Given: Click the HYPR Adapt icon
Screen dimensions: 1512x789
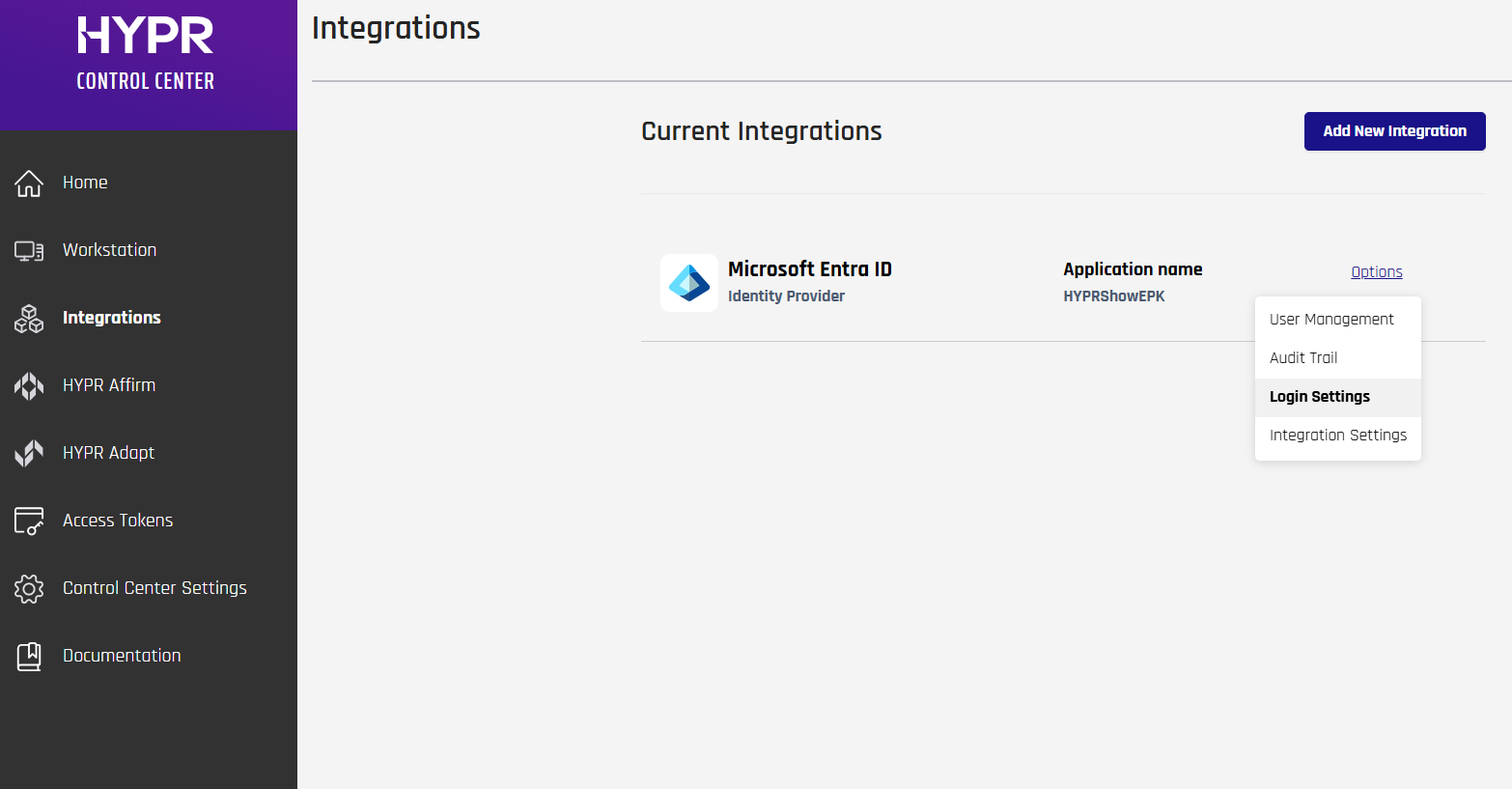Looking at the screenshot, I should pos(29,453).
